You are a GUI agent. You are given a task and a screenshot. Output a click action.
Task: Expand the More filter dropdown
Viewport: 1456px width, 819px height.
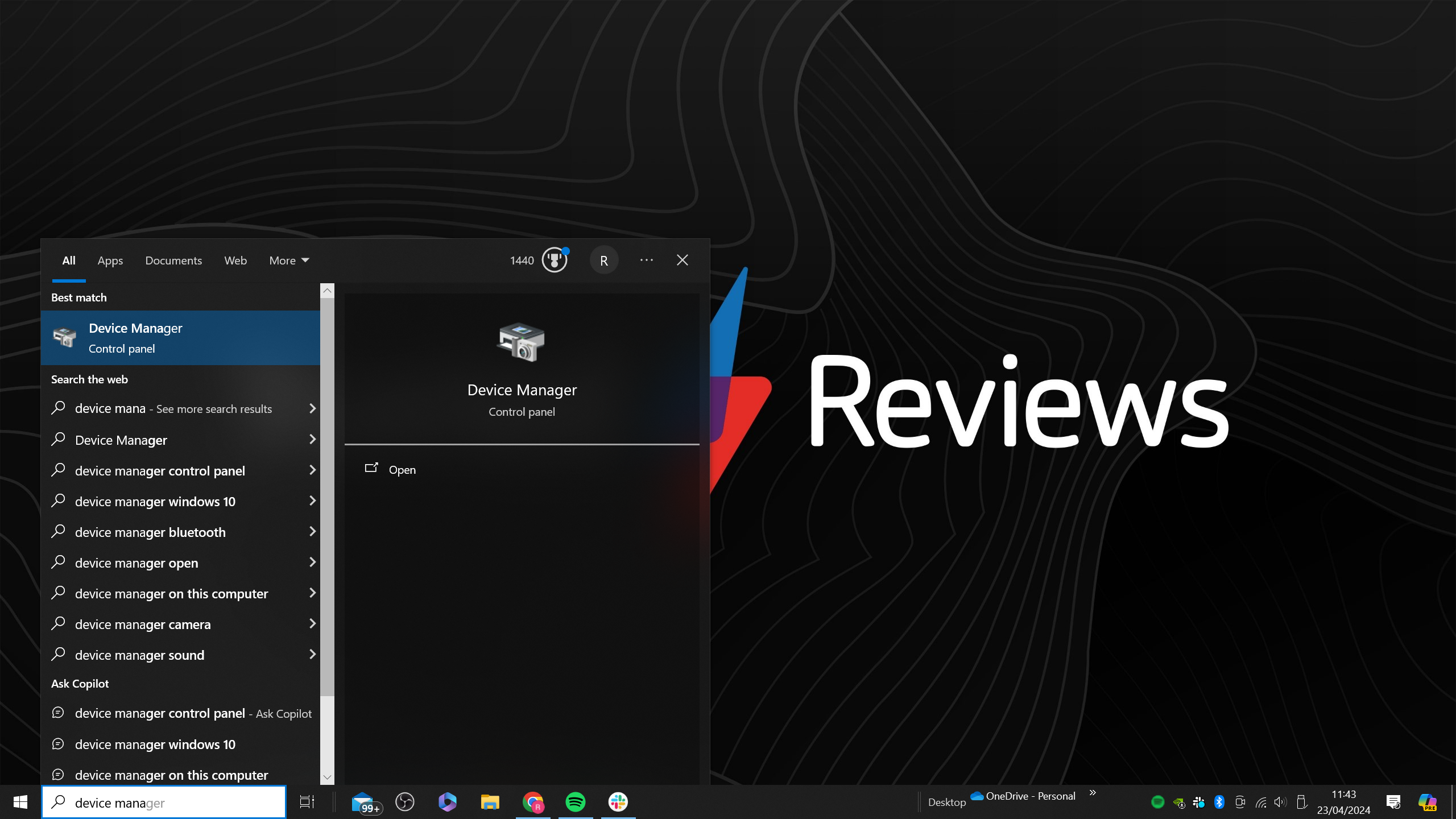[289, 260]
